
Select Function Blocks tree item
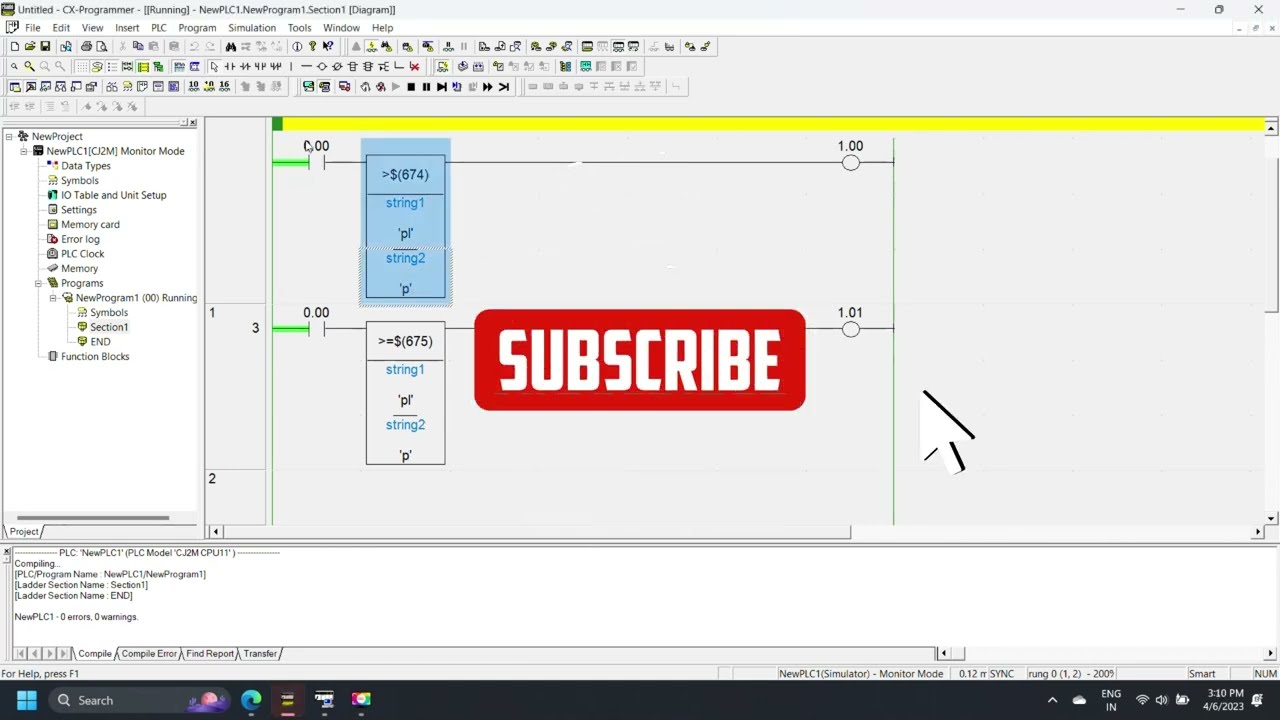[95, 356]
